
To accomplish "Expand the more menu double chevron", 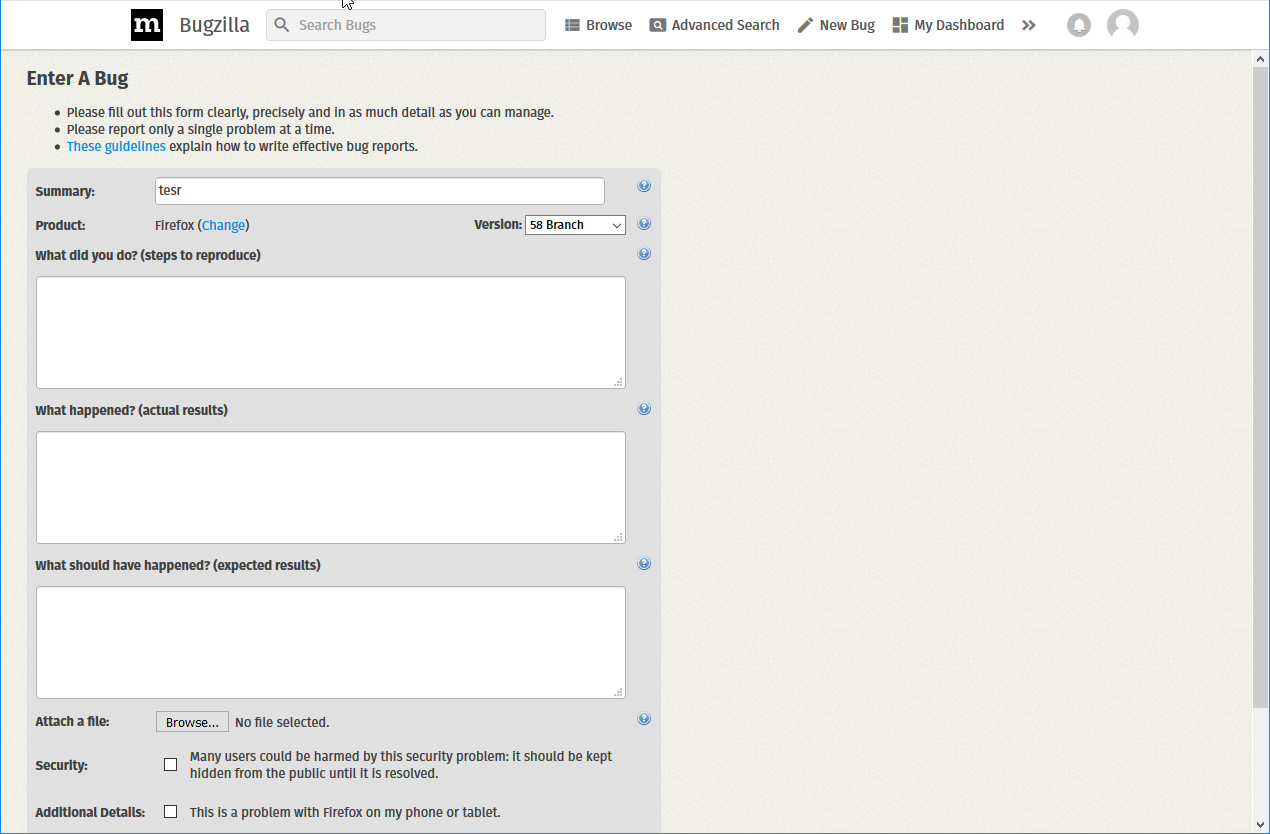I will 1029,25.
